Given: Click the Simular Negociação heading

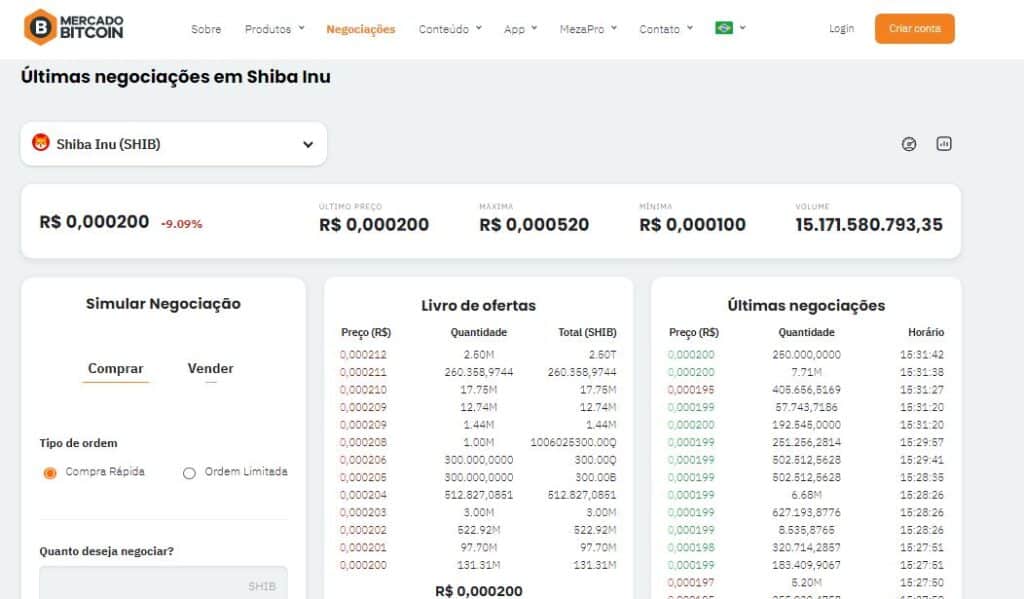Looking at the screenshot, I should tap(163, 304).
